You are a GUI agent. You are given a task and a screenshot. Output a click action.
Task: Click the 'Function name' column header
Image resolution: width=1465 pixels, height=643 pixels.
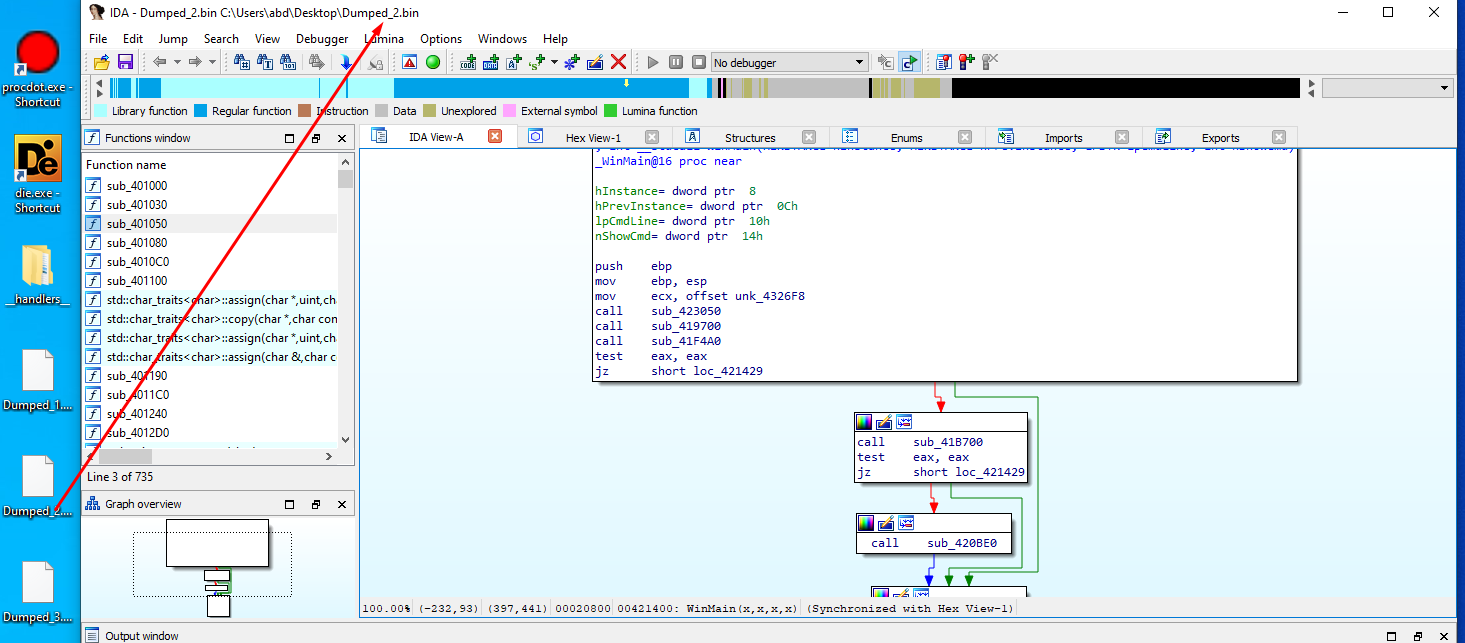coord(211,165)
